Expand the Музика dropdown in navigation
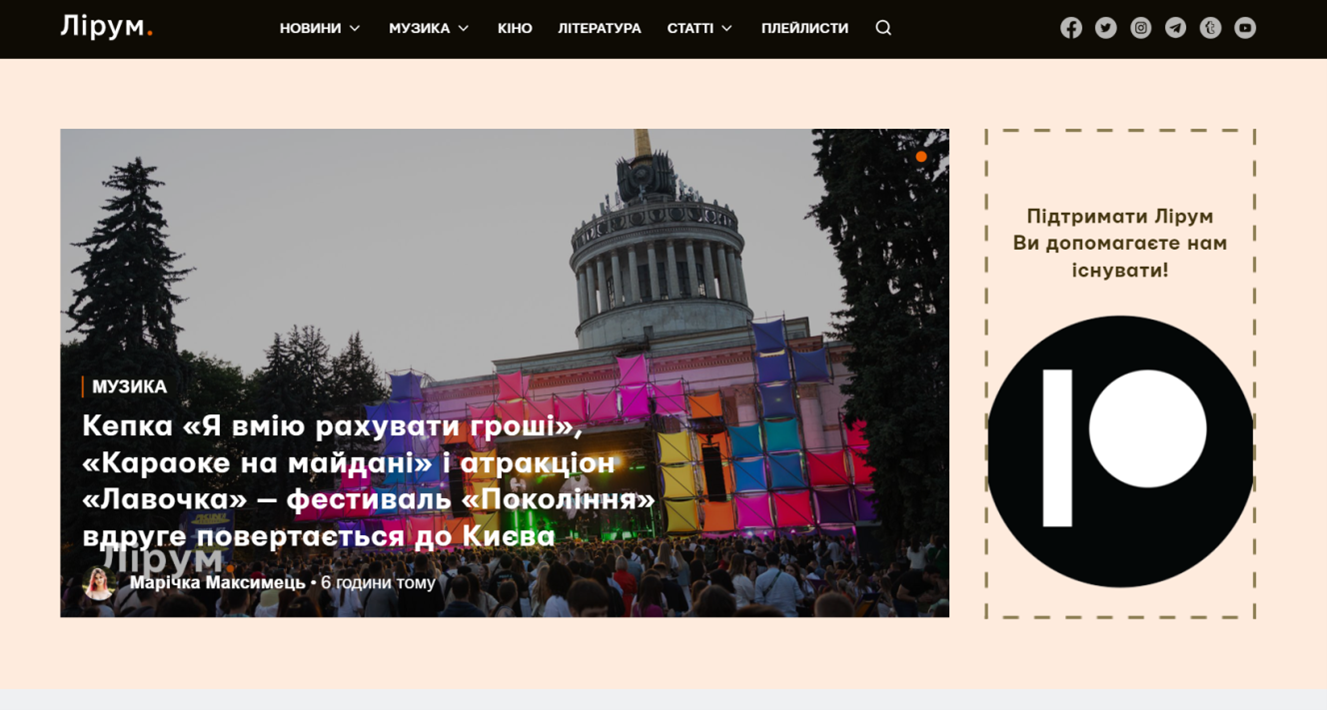Screen dimensions: 1327x710 (429, 28)
